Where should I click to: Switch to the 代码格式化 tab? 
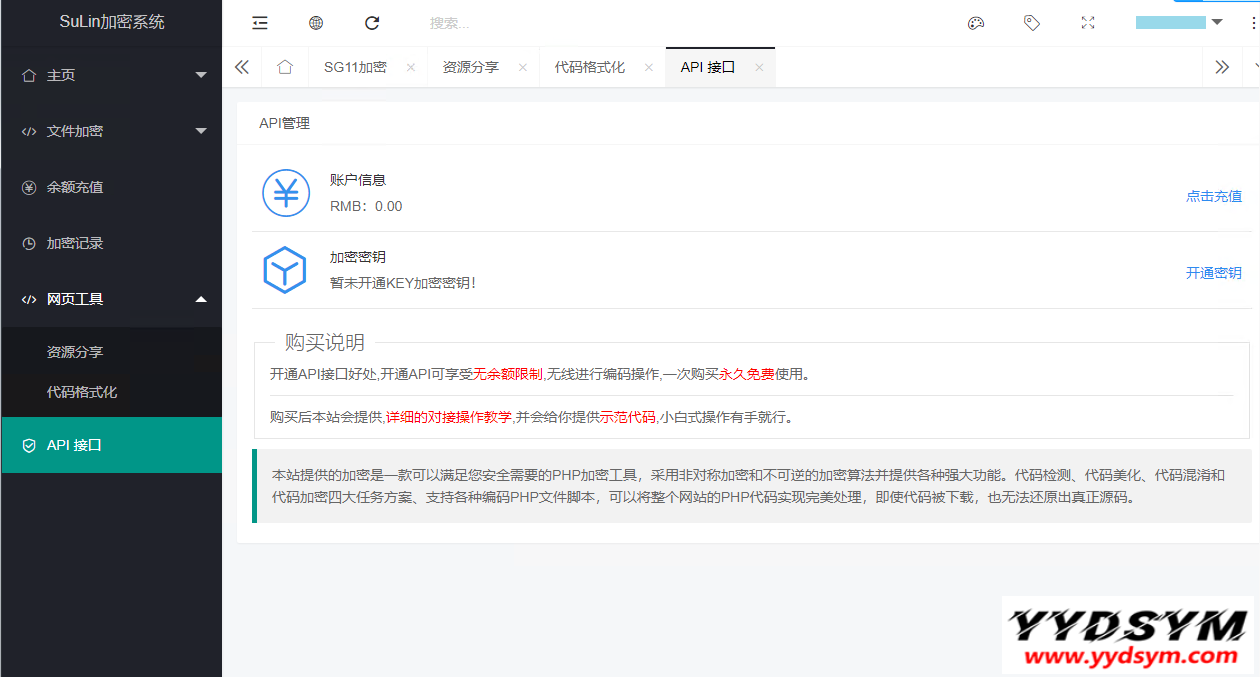click(x=590, y=67)
